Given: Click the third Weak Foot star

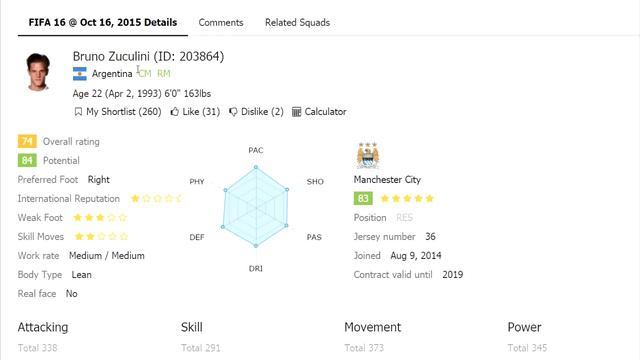Looking at the screenshot, I should [x=100, y=218].
